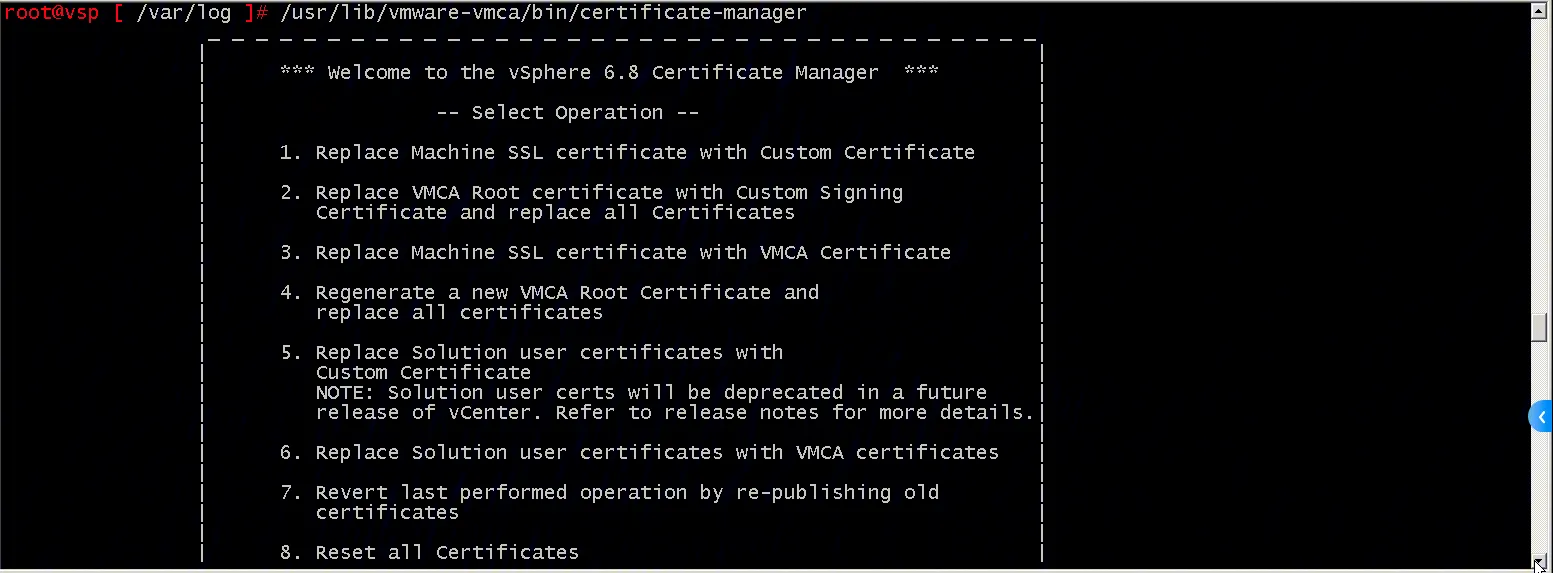Select option 2 Replace VMCA Root certificate
The width and height of the screenshot is (1553, 573).
[591, 192]
